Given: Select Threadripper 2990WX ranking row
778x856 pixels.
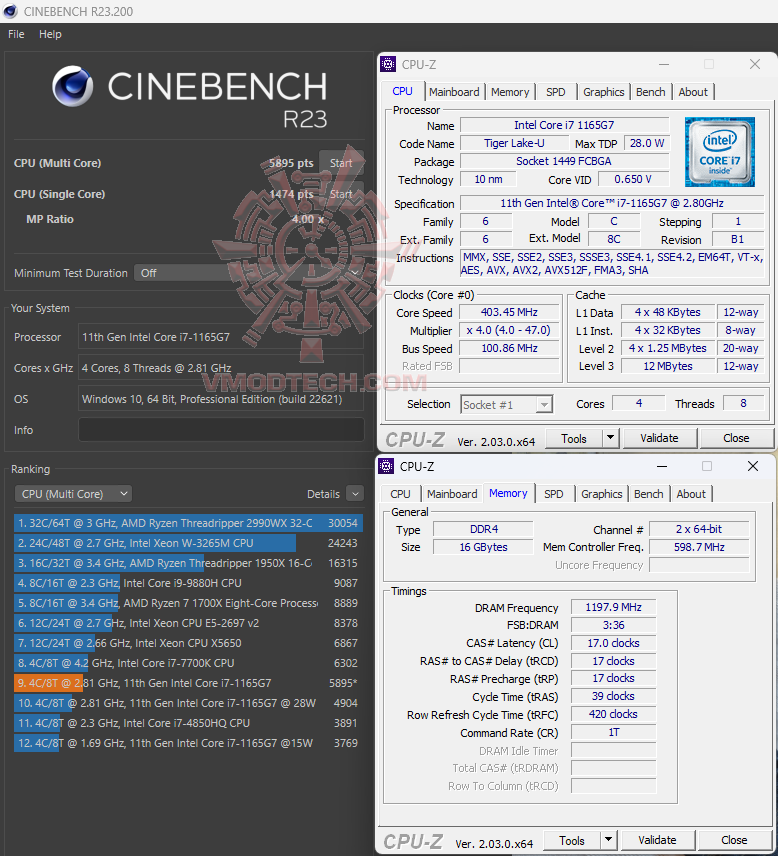Looking at the screenshot, I should pyautogui.click(x=188, y=523).
